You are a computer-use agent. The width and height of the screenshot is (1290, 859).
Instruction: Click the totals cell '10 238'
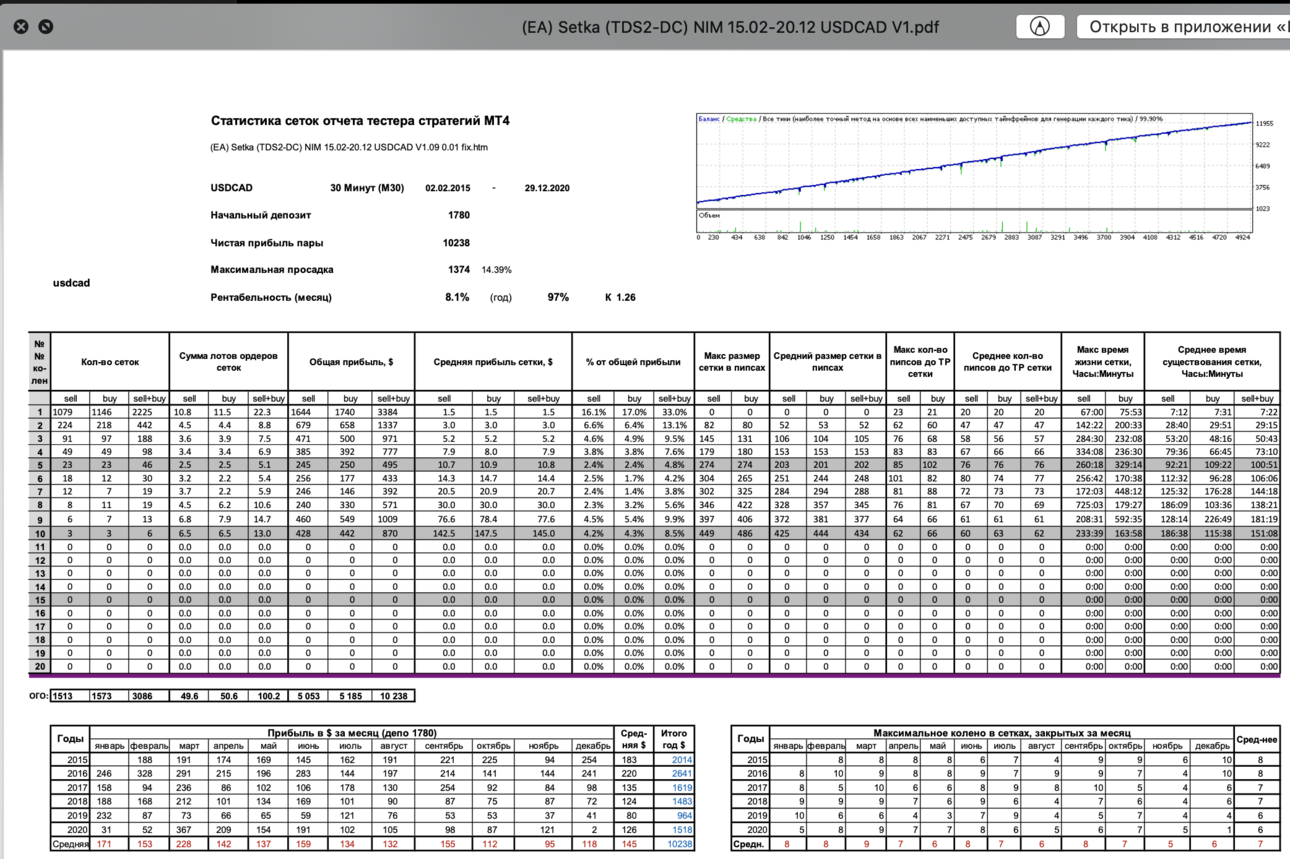pos(391,695)
